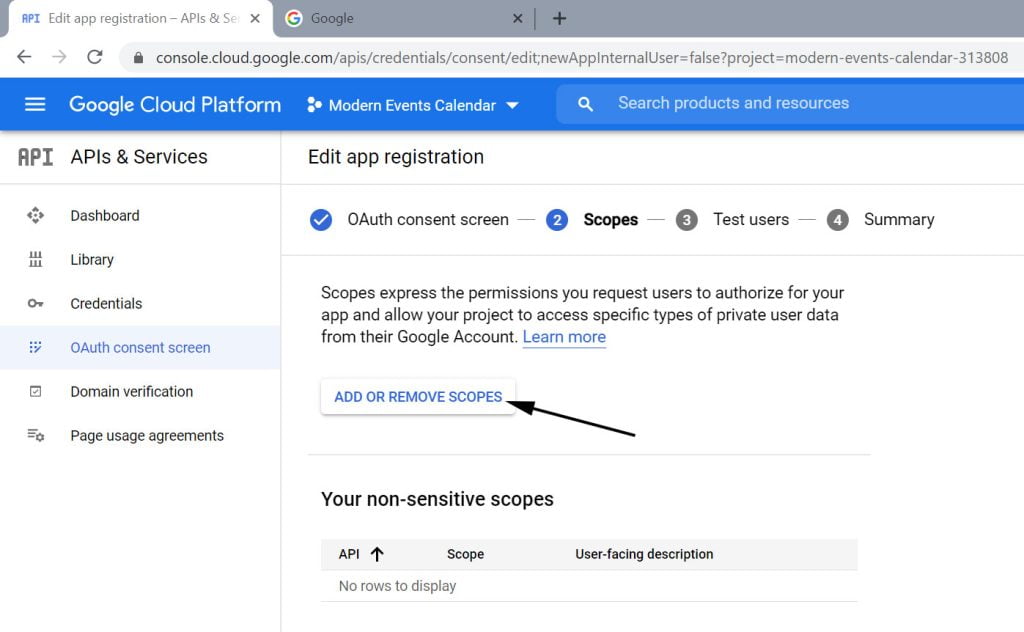The height and width of the screenshot is (632, 1024).
Task: Click the Page usage agreements icon
Action: (x=36, y=435)
